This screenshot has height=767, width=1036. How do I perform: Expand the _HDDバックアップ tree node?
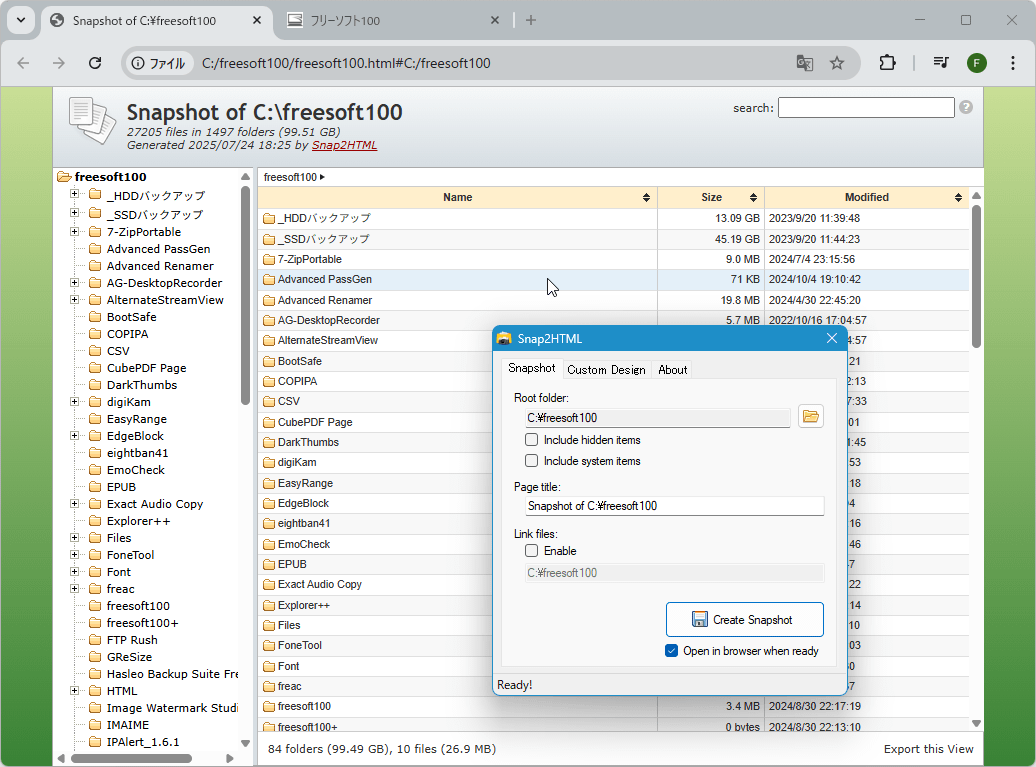[75, 194]
